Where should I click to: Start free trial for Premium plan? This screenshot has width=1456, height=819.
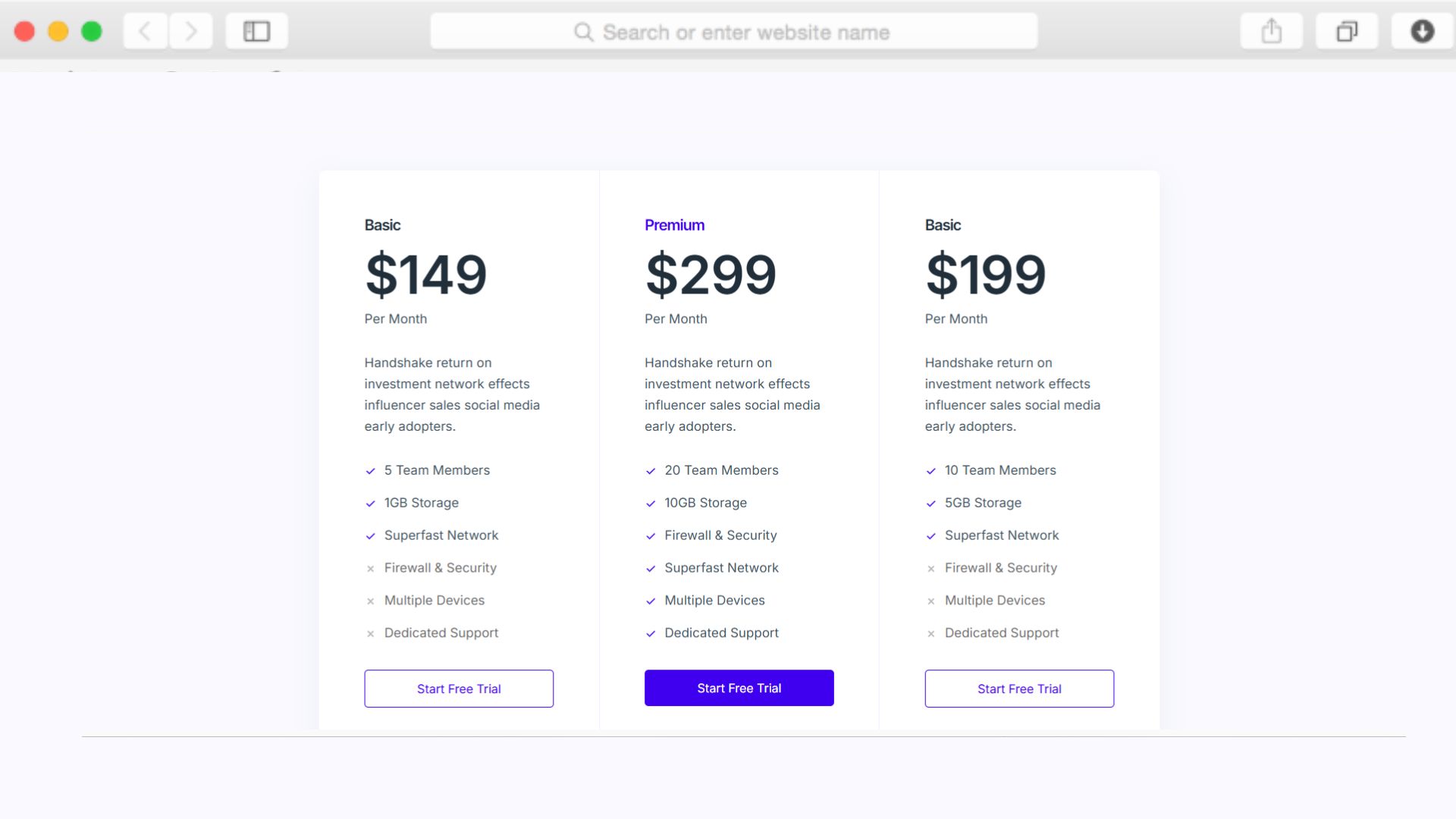[x=739, y=688]
